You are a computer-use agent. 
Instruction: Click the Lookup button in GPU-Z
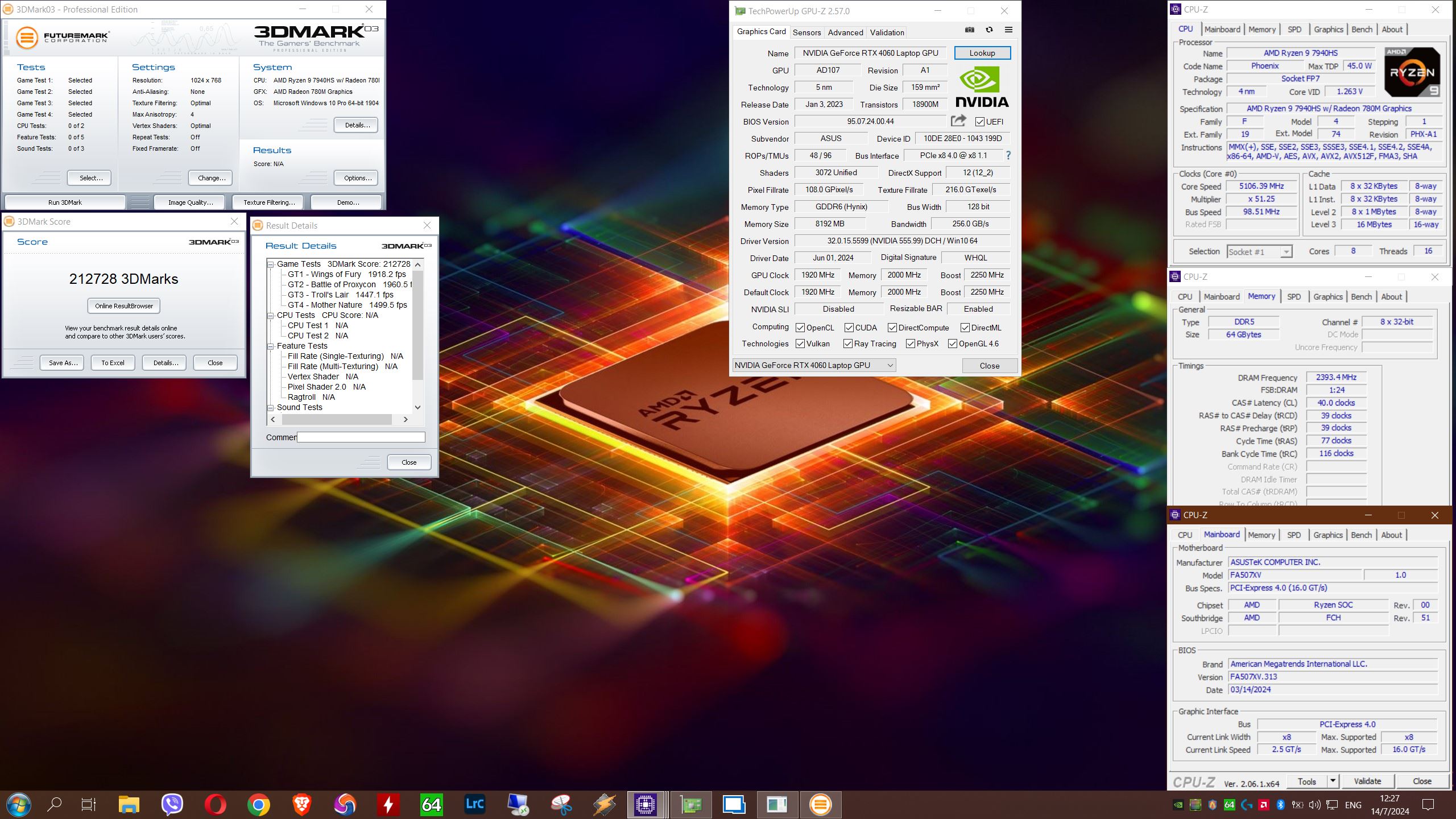982,53
